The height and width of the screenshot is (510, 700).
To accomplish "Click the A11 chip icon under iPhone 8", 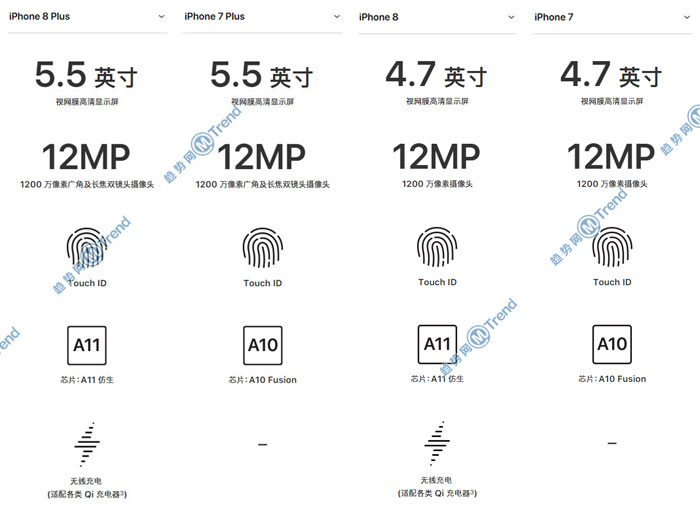I will point(437,345).
